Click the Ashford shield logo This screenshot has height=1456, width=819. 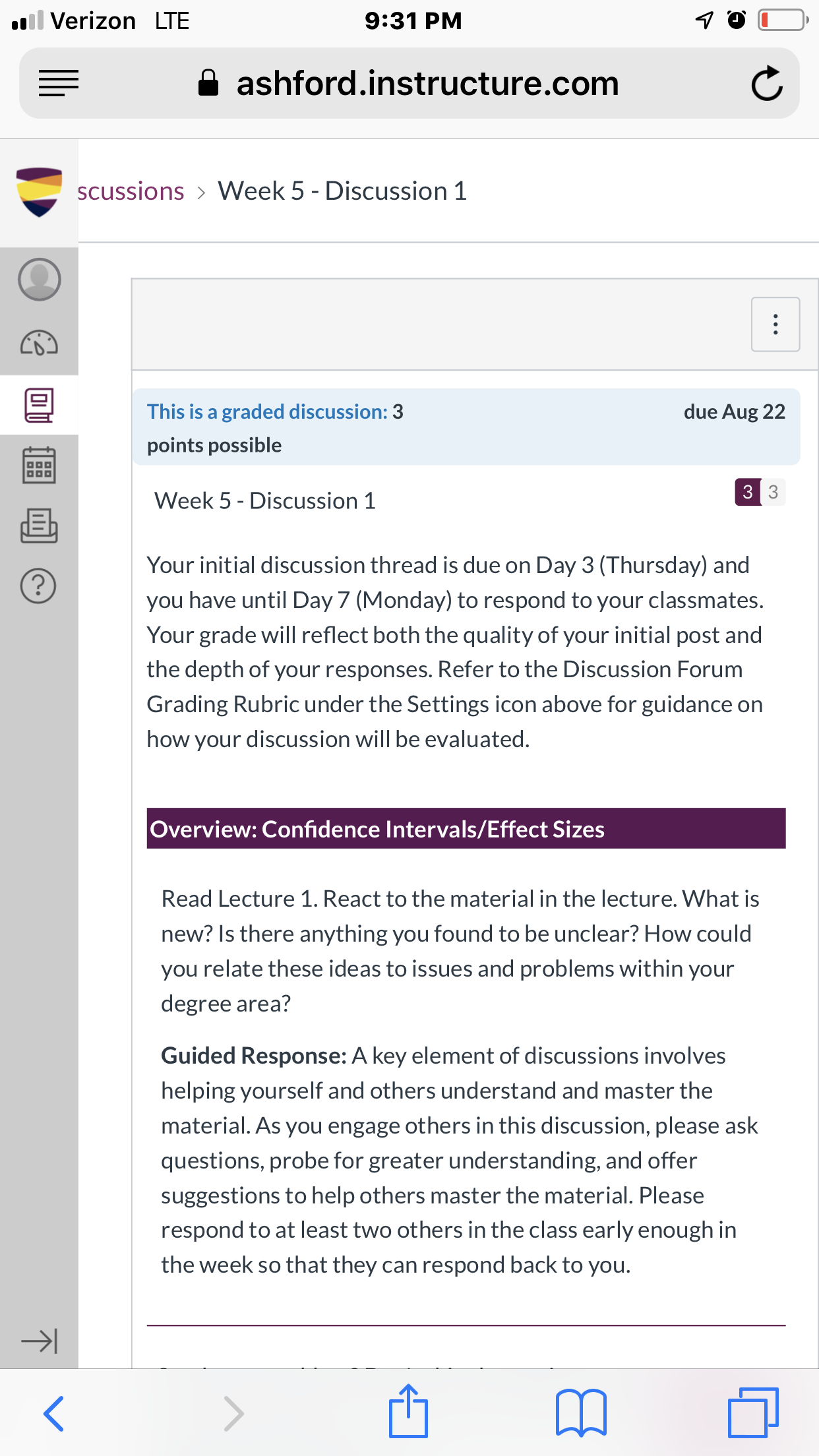(x=39, y=191)
